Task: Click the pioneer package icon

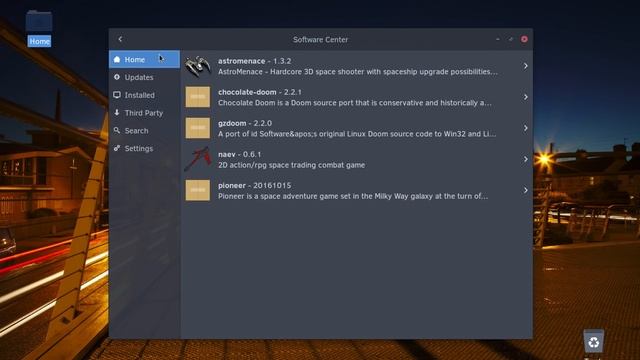Action: 198,190
